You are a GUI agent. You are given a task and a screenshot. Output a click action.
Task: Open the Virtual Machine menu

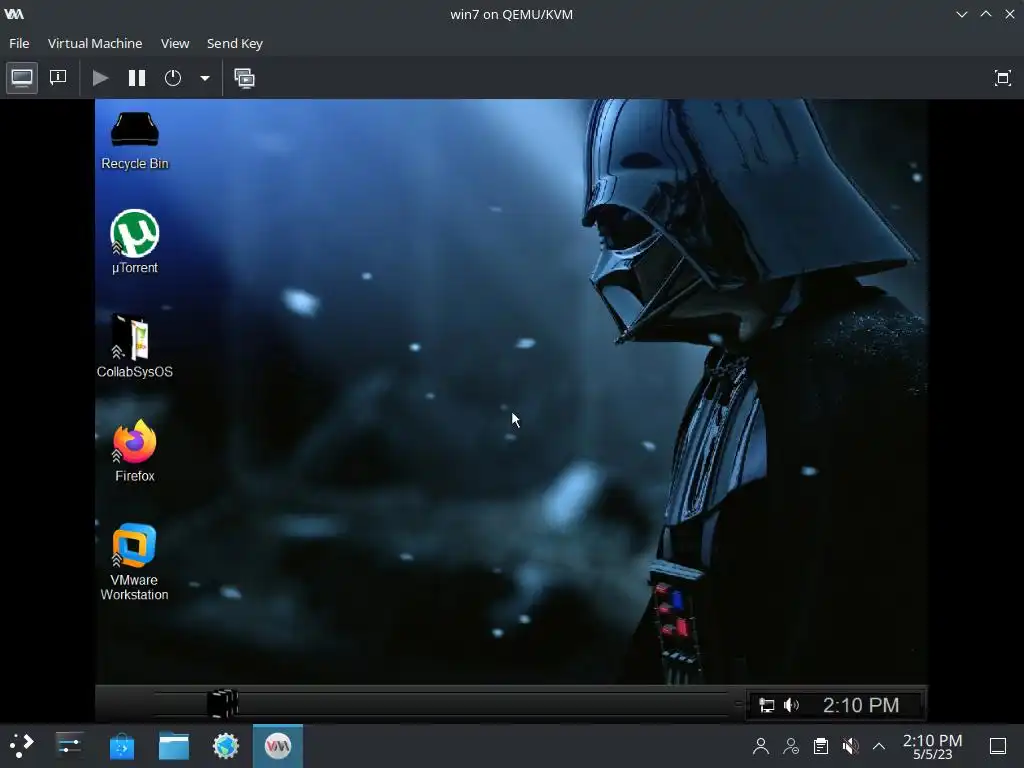(x=95, y=43)
